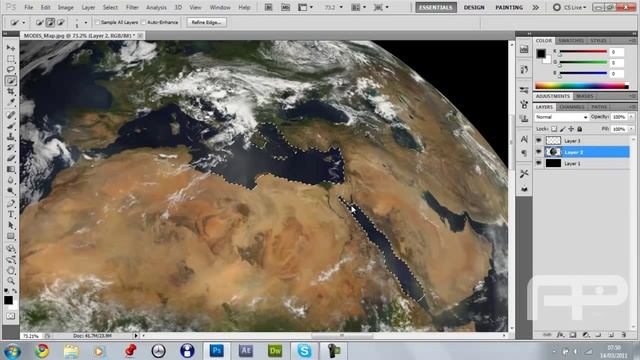Switch to the Channels tab
Viewport: 640px width, 360px height.
click(572, 107)
